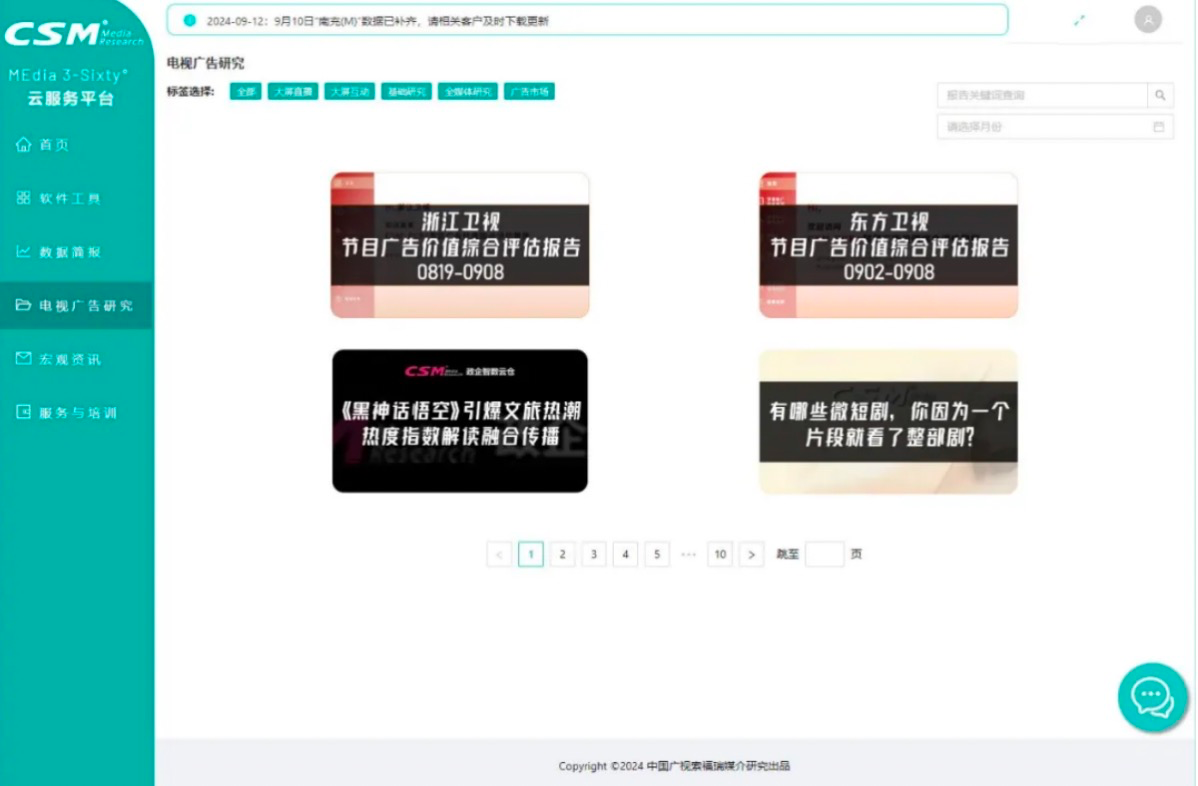Open 东方卫视 0902-0908 report card
The width and height of the screenshot is (1198, 786).
tap(888, 245)
